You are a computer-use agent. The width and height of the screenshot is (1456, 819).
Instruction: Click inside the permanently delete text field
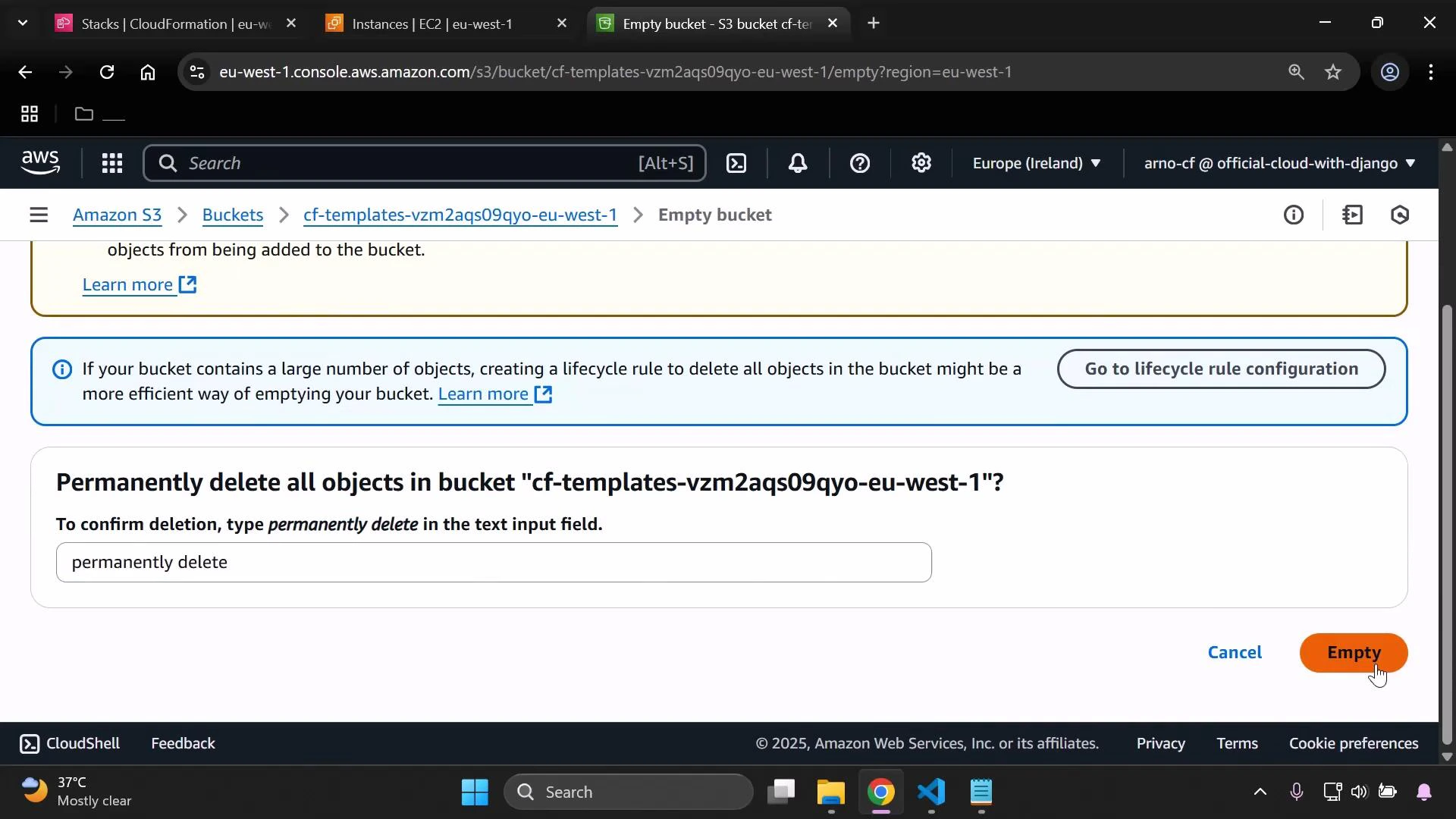(x=493, y=562)
